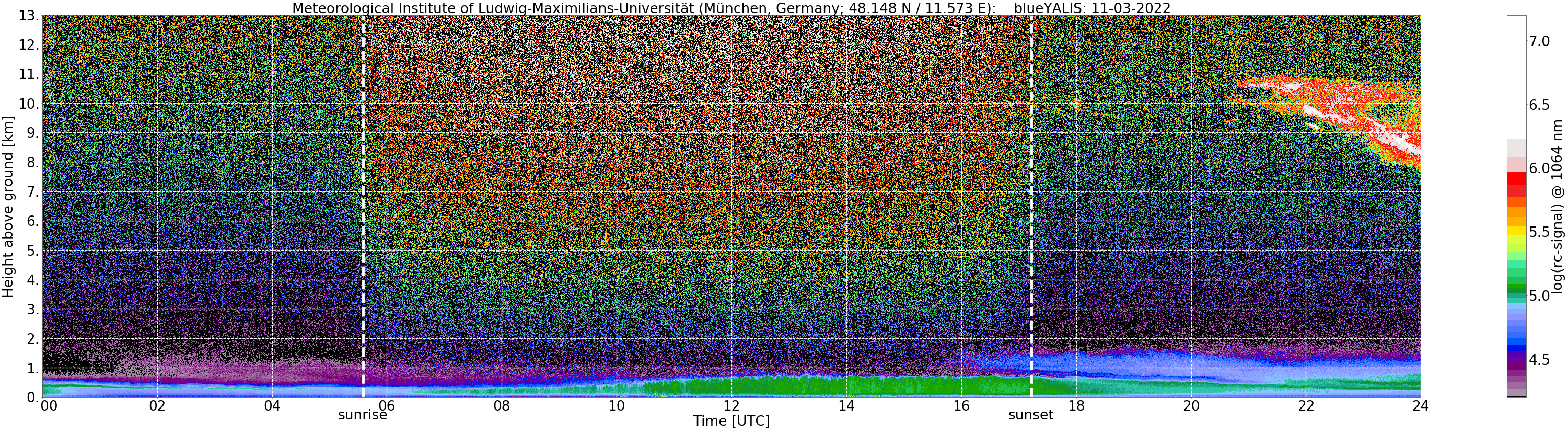
Task: Click the green boundary layer at 14 UTC
Action: coord(846,385)
